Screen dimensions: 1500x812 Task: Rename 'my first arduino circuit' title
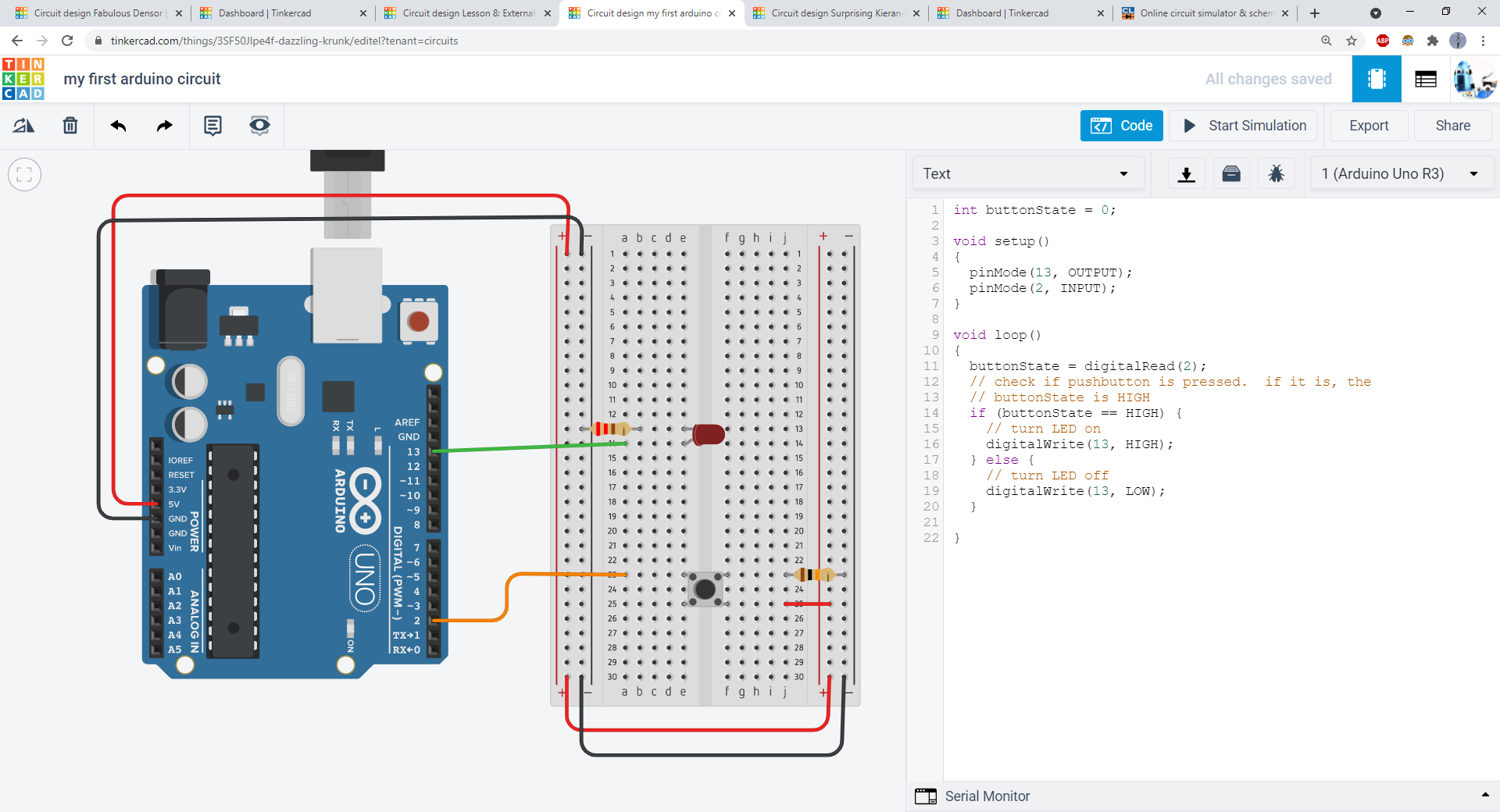141,78
